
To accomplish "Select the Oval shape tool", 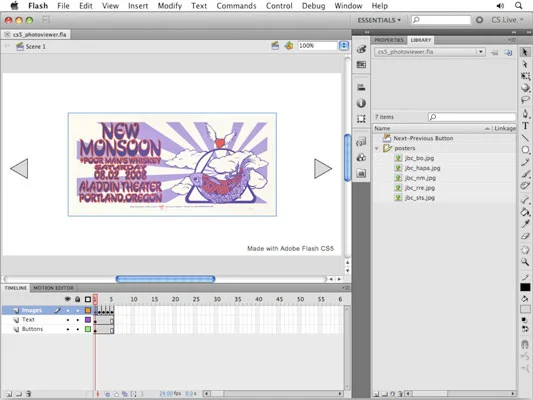I will click(x=525, y=150).
